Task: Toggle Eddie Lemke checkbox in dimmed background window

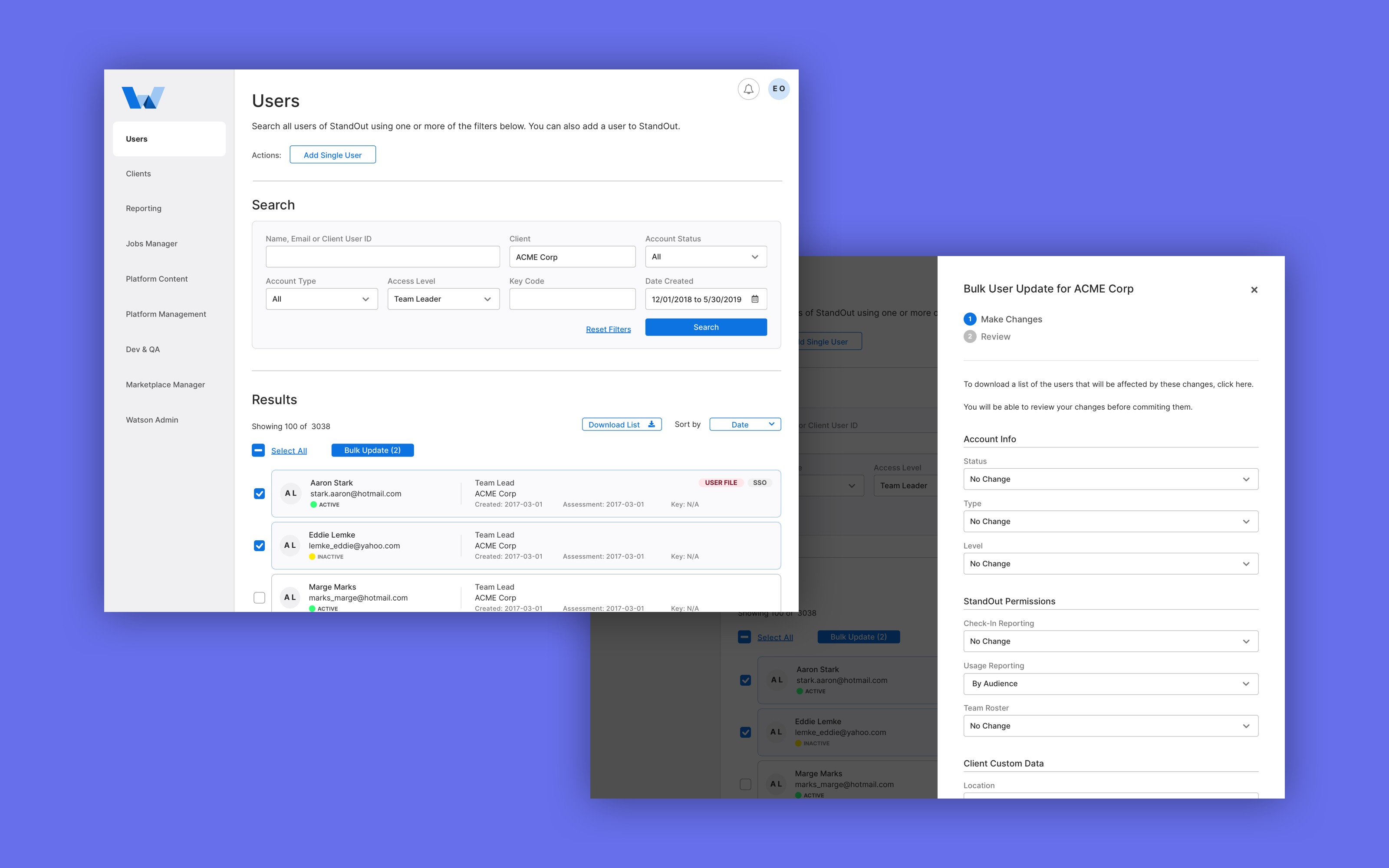Action: [746, 732]
